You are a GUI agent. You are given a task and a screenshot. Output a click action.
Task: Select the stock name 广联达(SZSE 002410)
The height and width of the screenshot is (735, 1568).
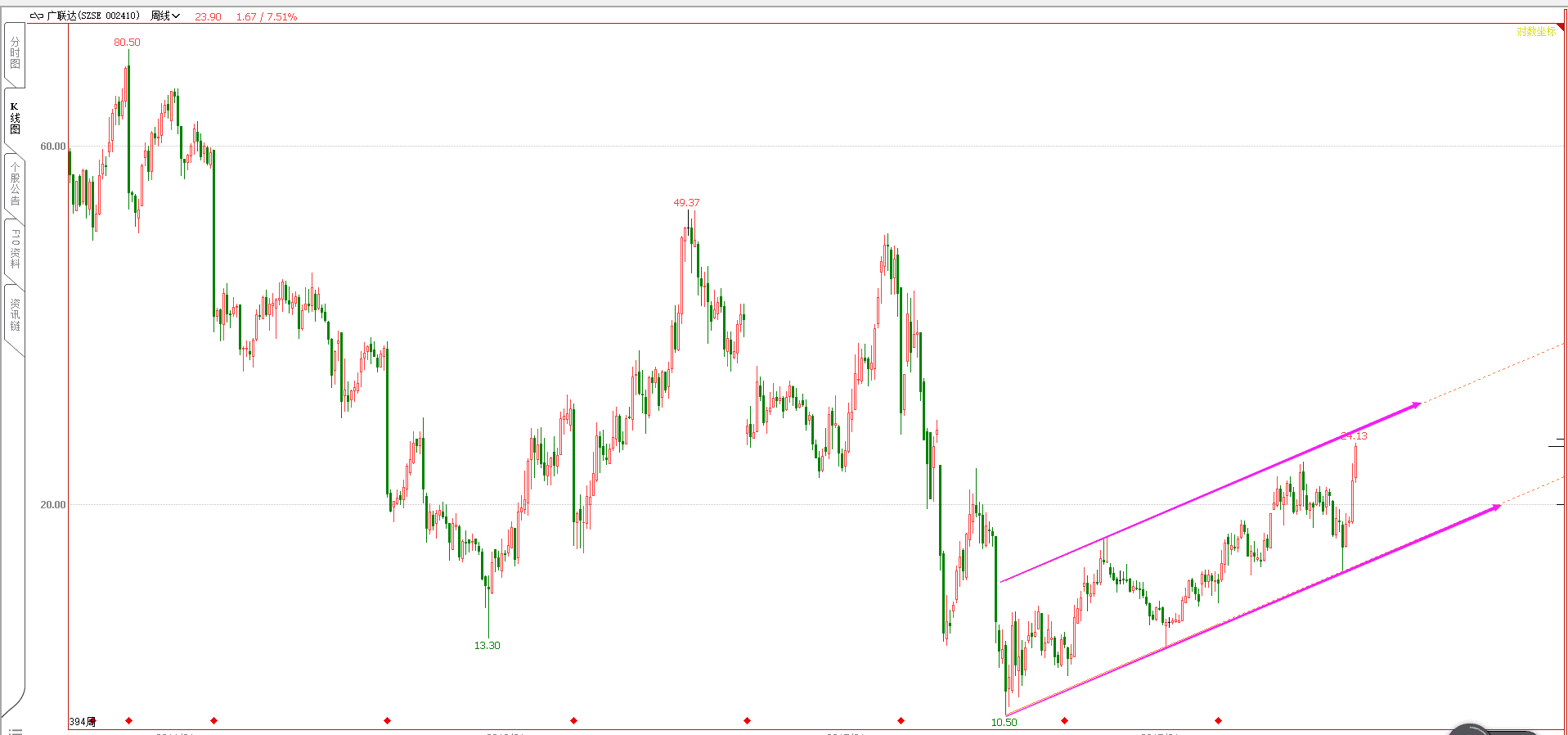[93, 16]
